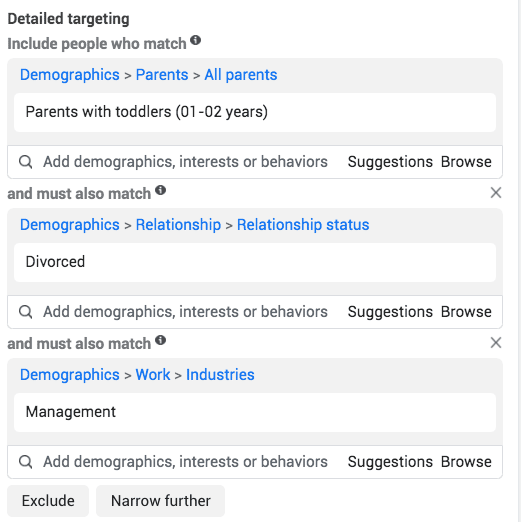Click info icon beside Include people who match
Screen dimensions: 521x522
point(195,40)
